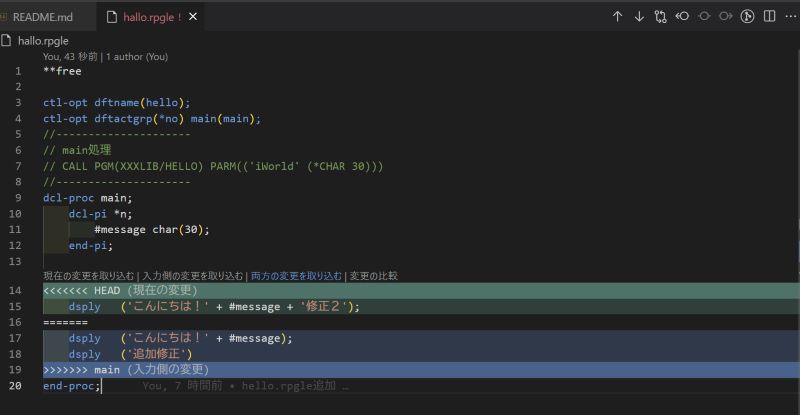This screenshot has height=415, width=800.
Task: Click the **free directive on line 1
Action: [x=62, y=71]
